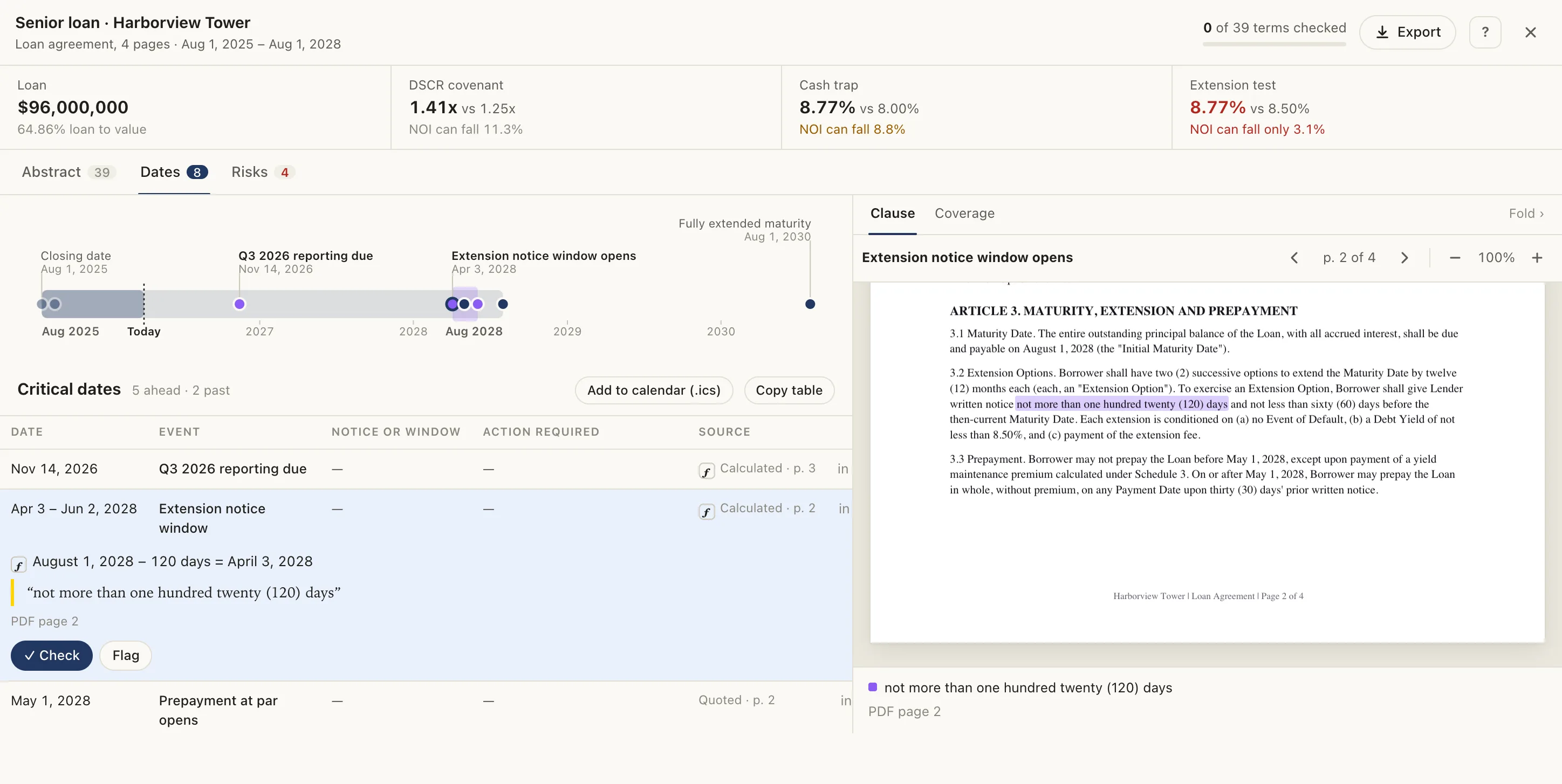The width and height of the screenshot is (1562, 784).
Task: Click 'Calculated · p. 3' source link
Action: click(x=767, y=468)
